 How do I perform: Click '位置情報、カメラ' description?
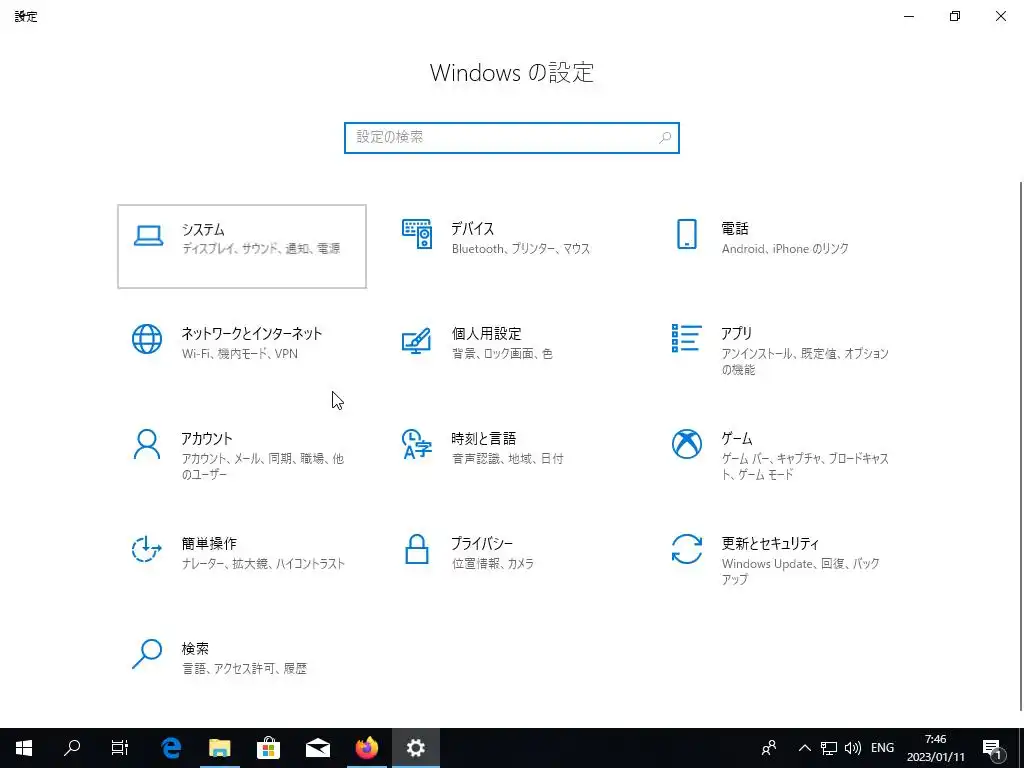492,564
